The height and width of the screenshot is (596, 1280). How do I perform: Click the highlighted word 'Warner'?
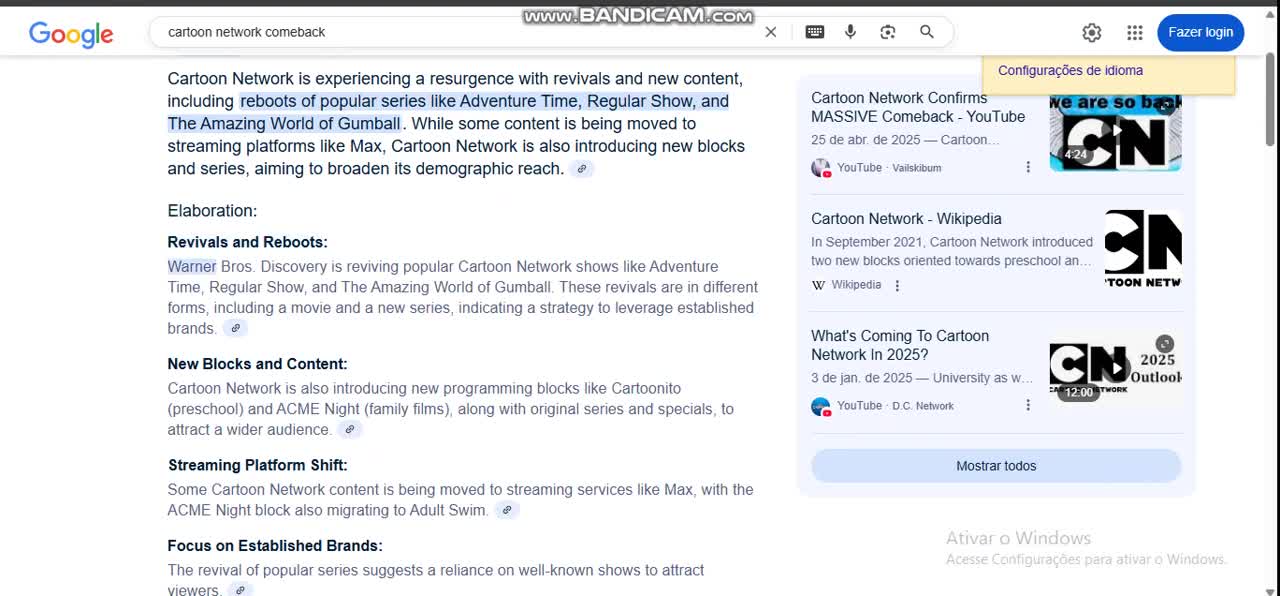tap(192, 267)
